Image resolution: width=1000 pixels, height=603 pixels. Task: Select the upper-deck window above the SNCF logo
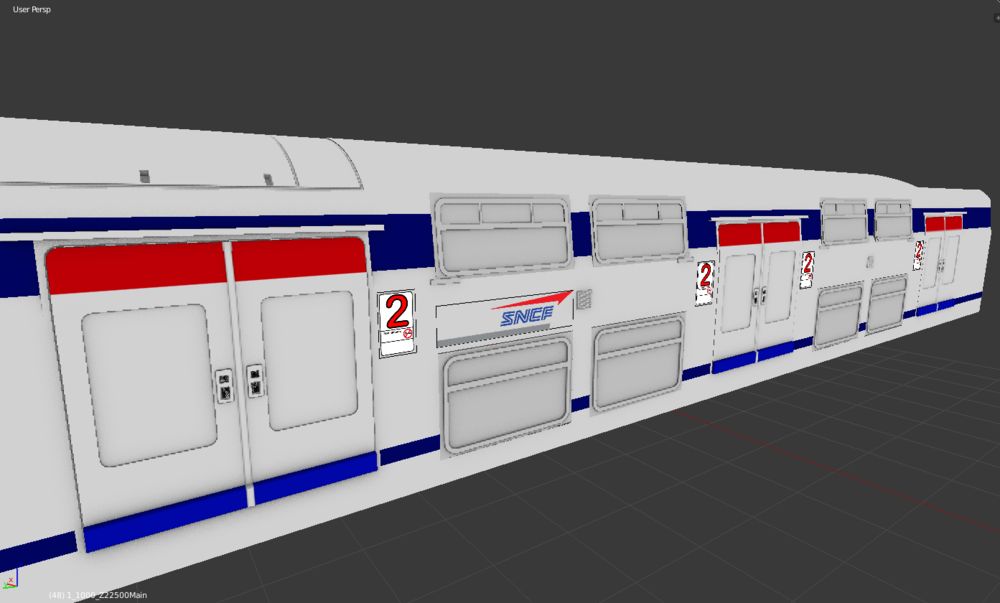click(502, 235)
